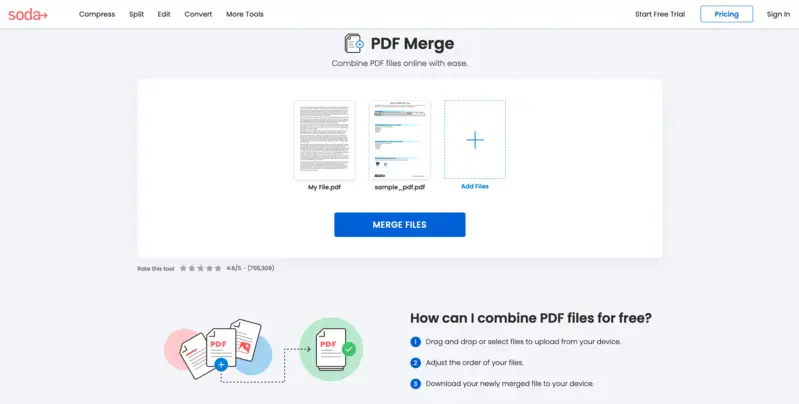
Task: Click the Add Files link
Action: tap(475, 186)
